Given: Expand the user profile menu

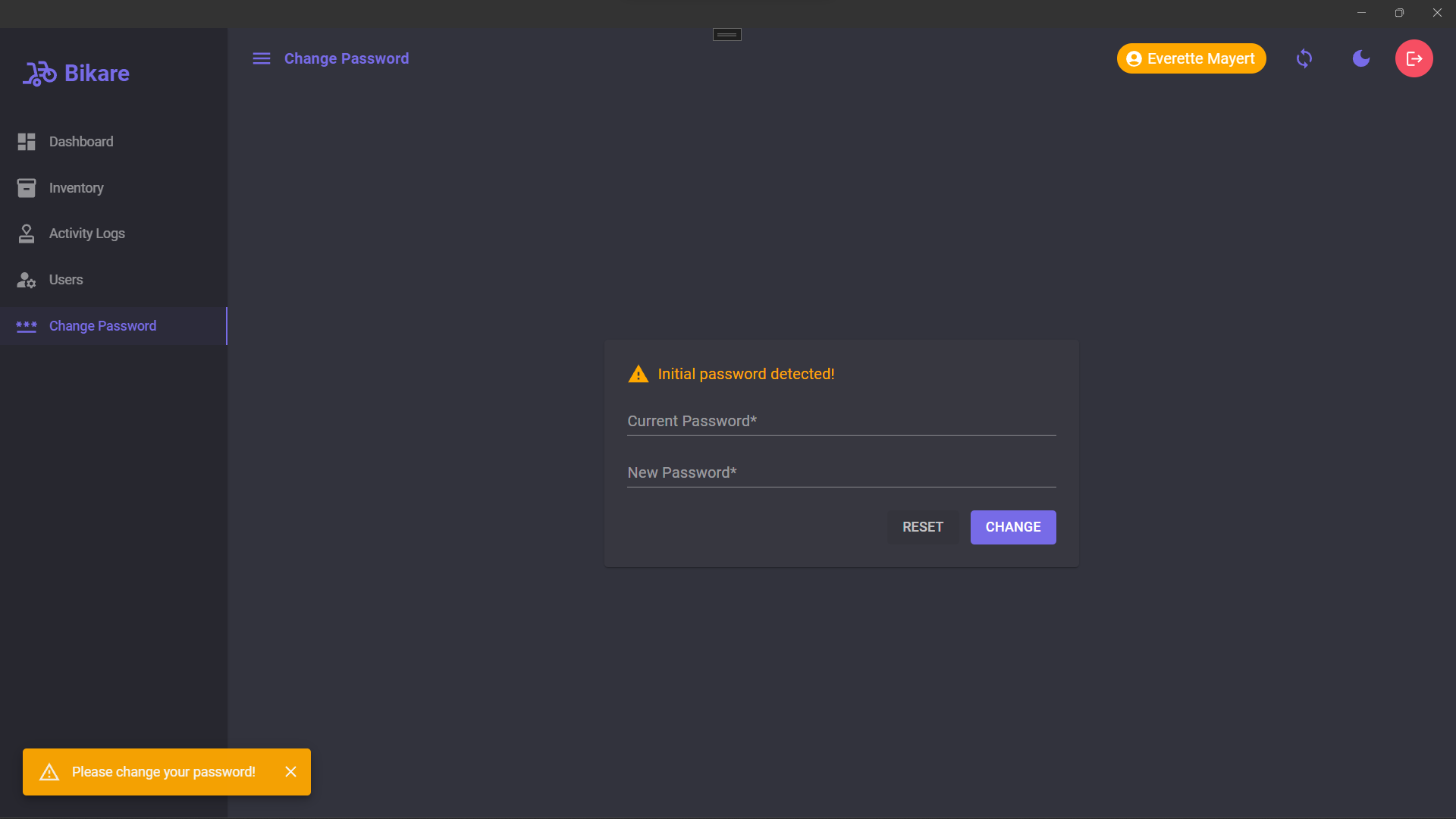Looking at the screenshot, I should (1191, 58).
